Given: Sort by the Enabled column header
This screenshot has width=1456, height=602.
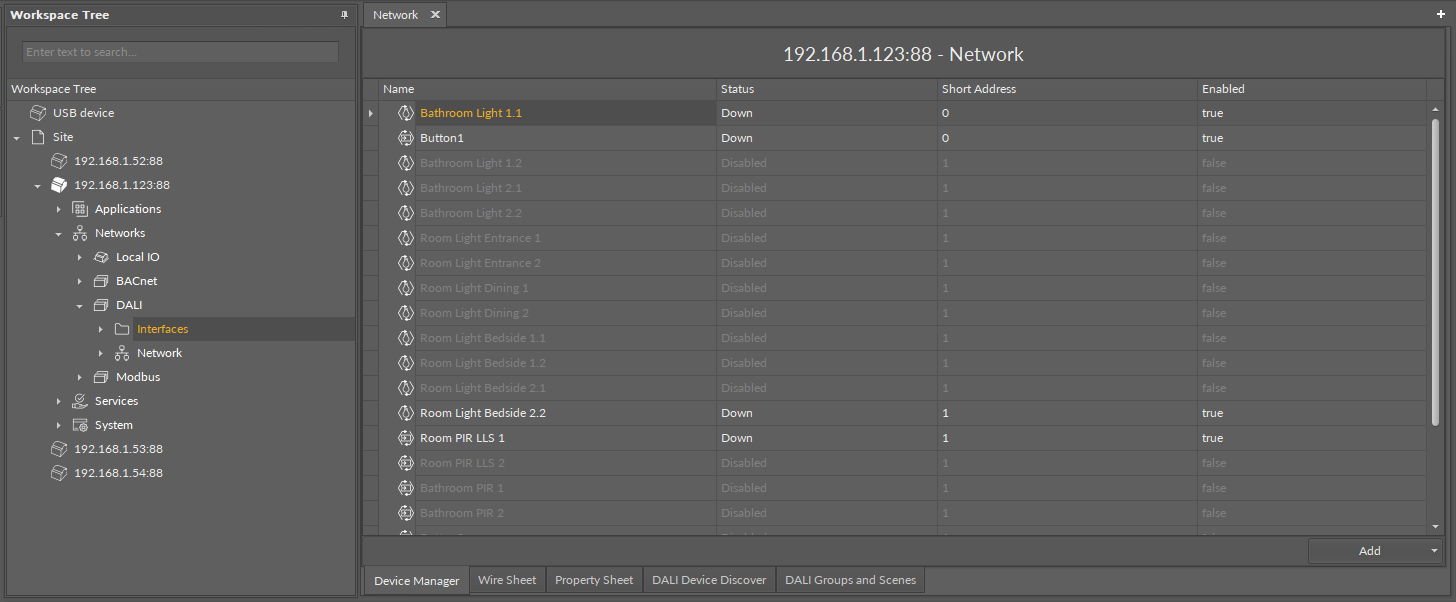Looking at the screenshot, I should (1312, 89).
